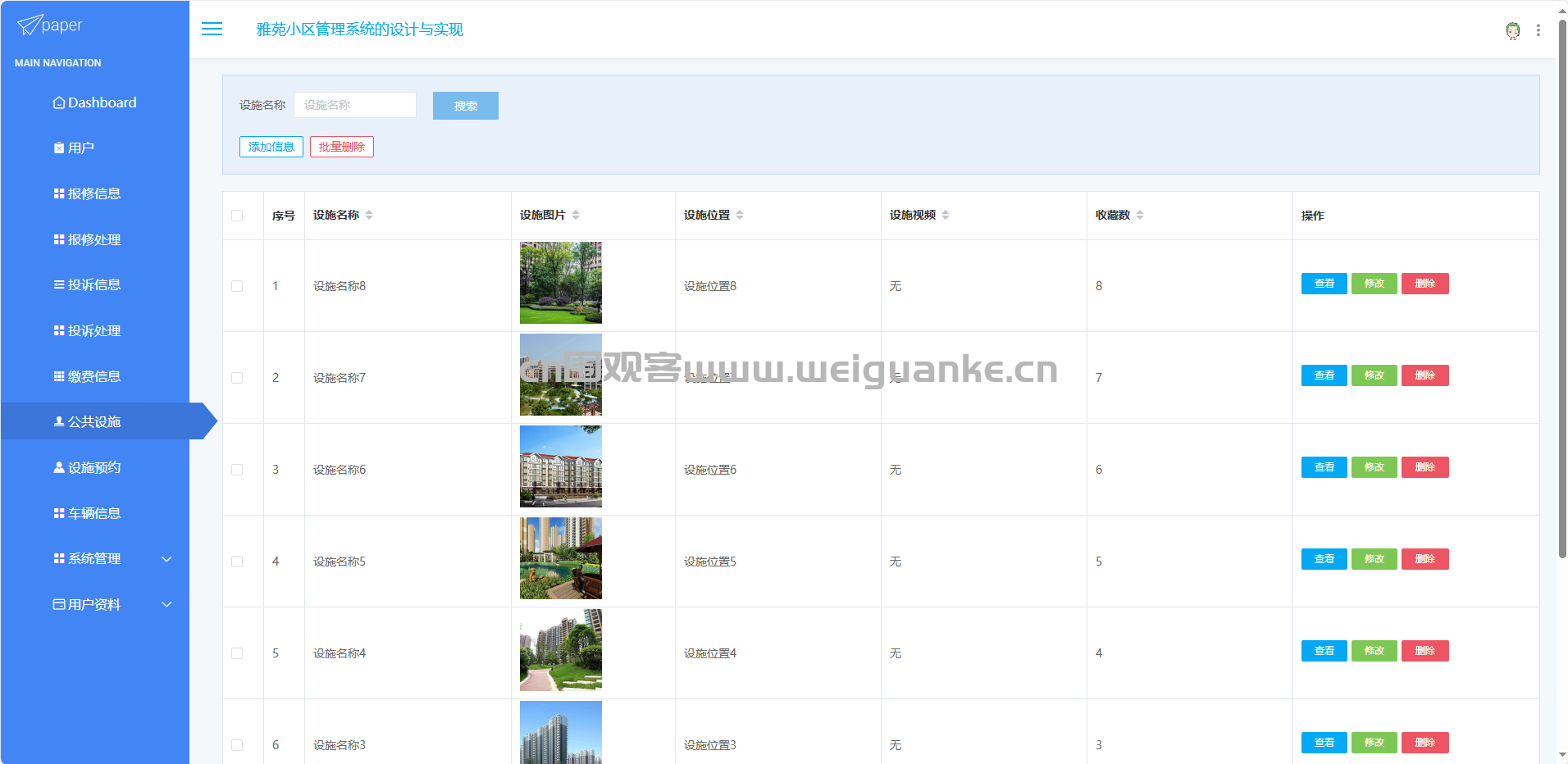
Task: Sort table by 设施名称 column arrows
Action: (369, 215)
